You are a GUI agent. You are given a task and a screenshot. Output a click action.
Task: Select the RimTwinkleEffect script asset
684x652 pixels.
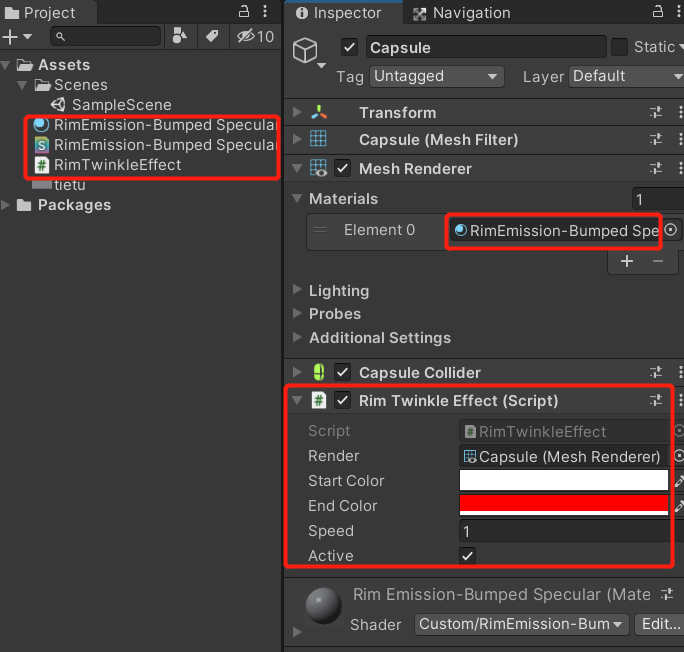coord(117,164)
